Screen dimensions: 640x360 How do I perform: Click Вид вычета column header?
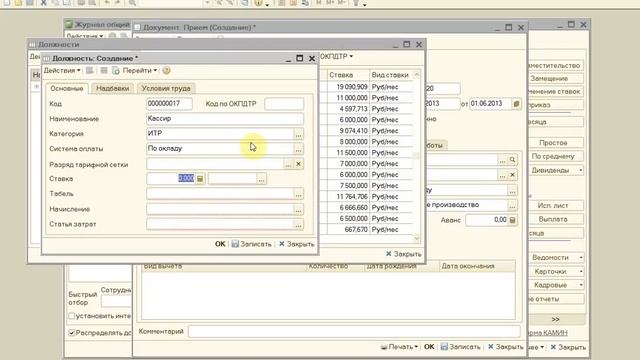coord(224,266)
